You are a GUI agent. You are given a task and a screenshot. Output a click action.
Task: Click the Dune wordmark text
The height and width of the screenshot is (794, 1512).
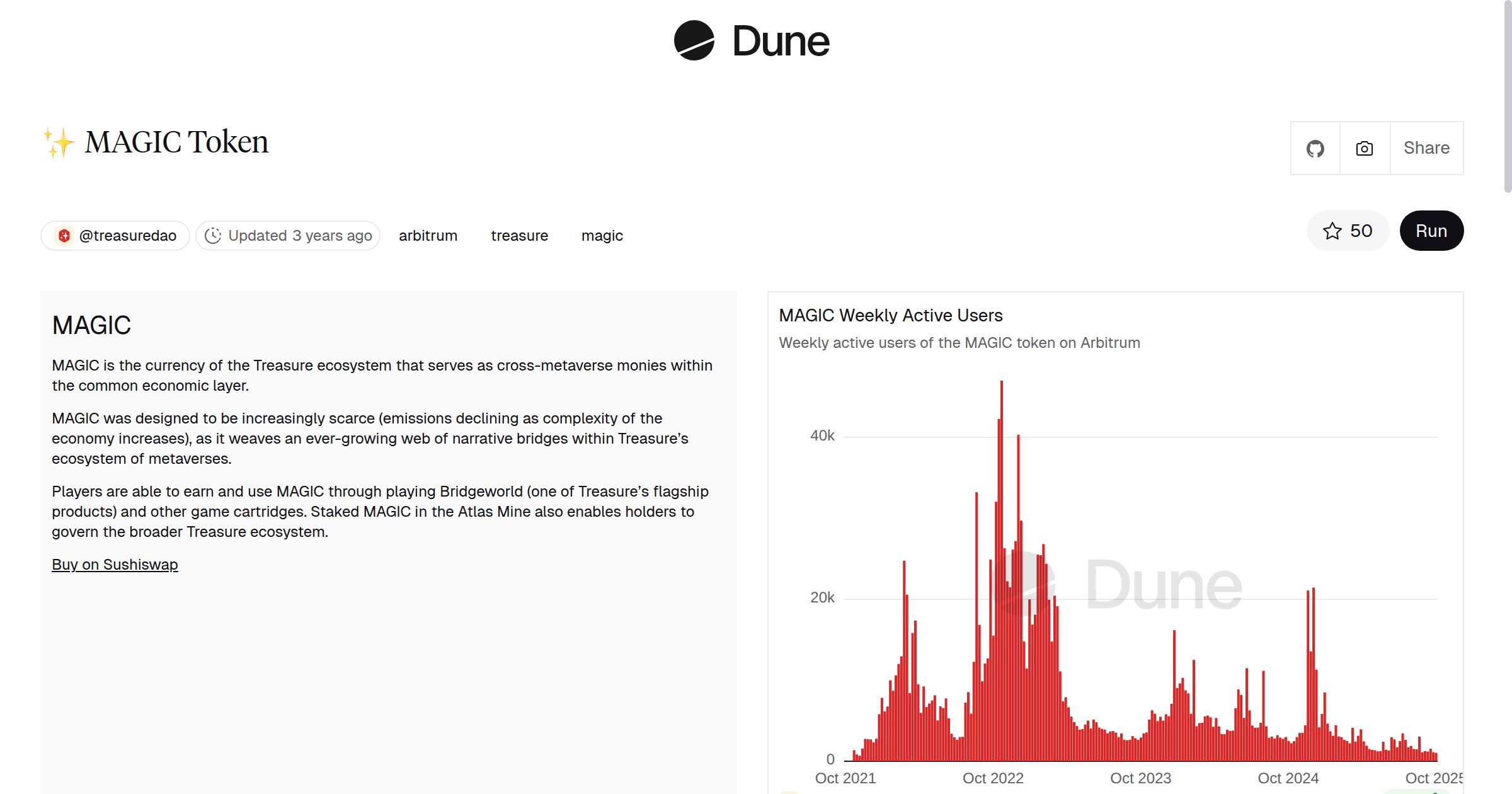coord(781,42)
